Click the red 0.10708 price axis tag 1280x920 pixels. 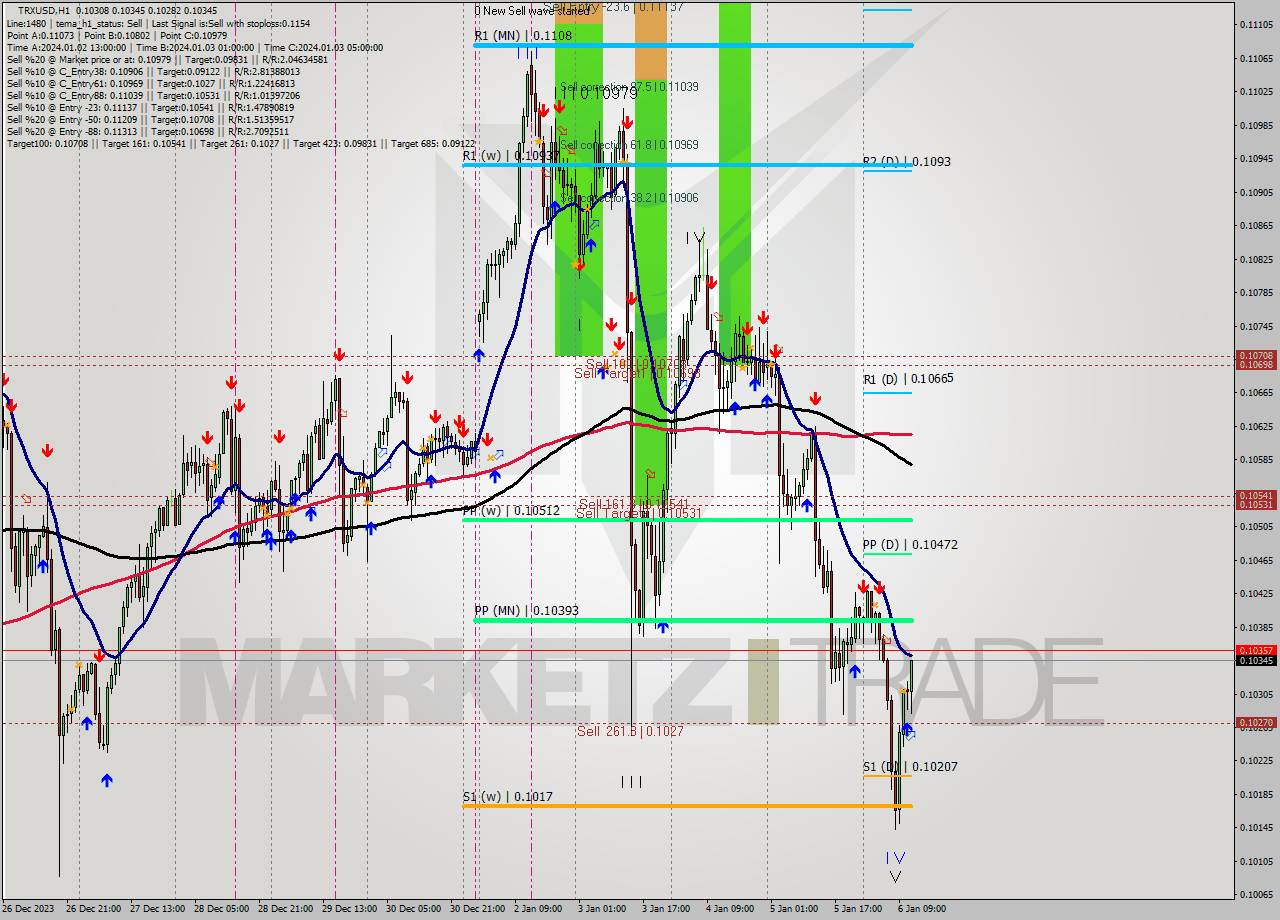(x=1256, y=356)
